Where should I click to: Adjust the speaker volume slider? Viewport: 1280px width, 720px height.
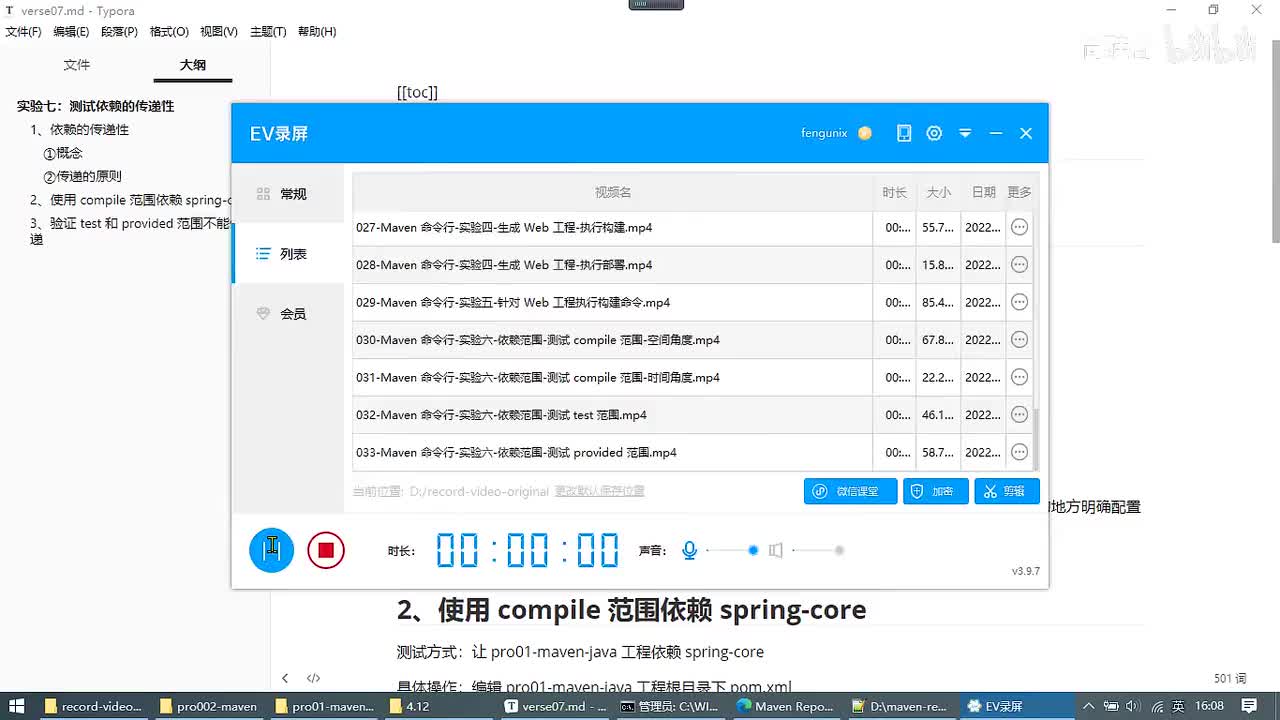818,550
